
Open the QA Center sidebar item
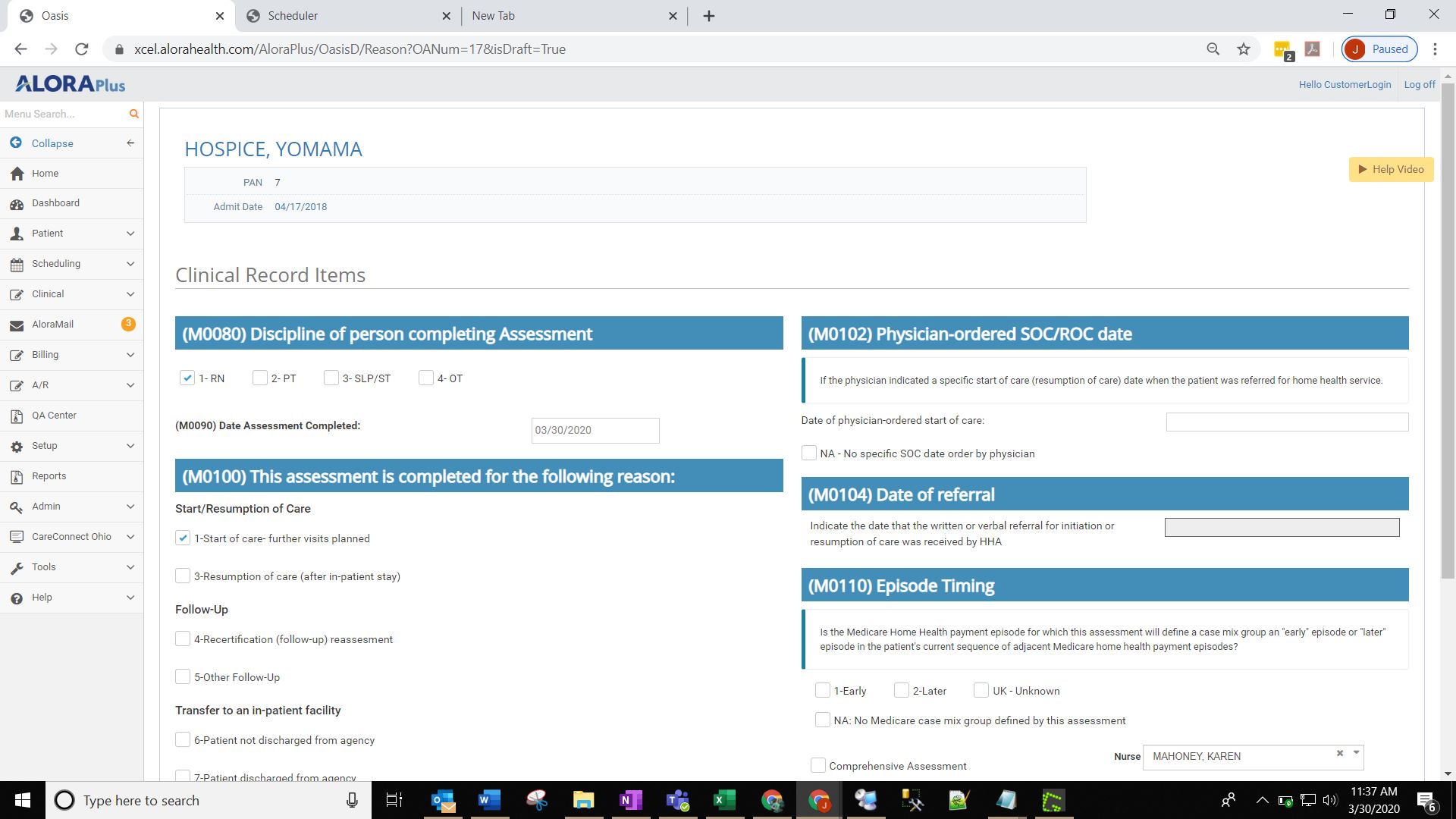tap(53, 415)
